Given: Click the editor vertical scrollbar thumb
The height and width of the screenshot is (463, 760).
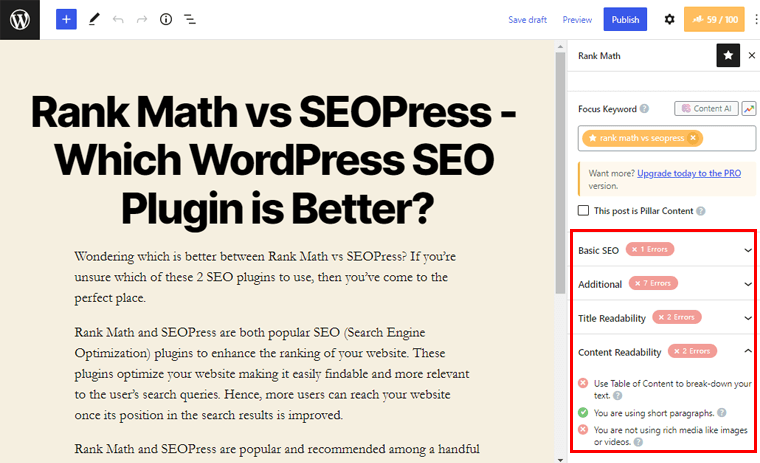Looking at the screenshot, I should click(x=560, y=172).
